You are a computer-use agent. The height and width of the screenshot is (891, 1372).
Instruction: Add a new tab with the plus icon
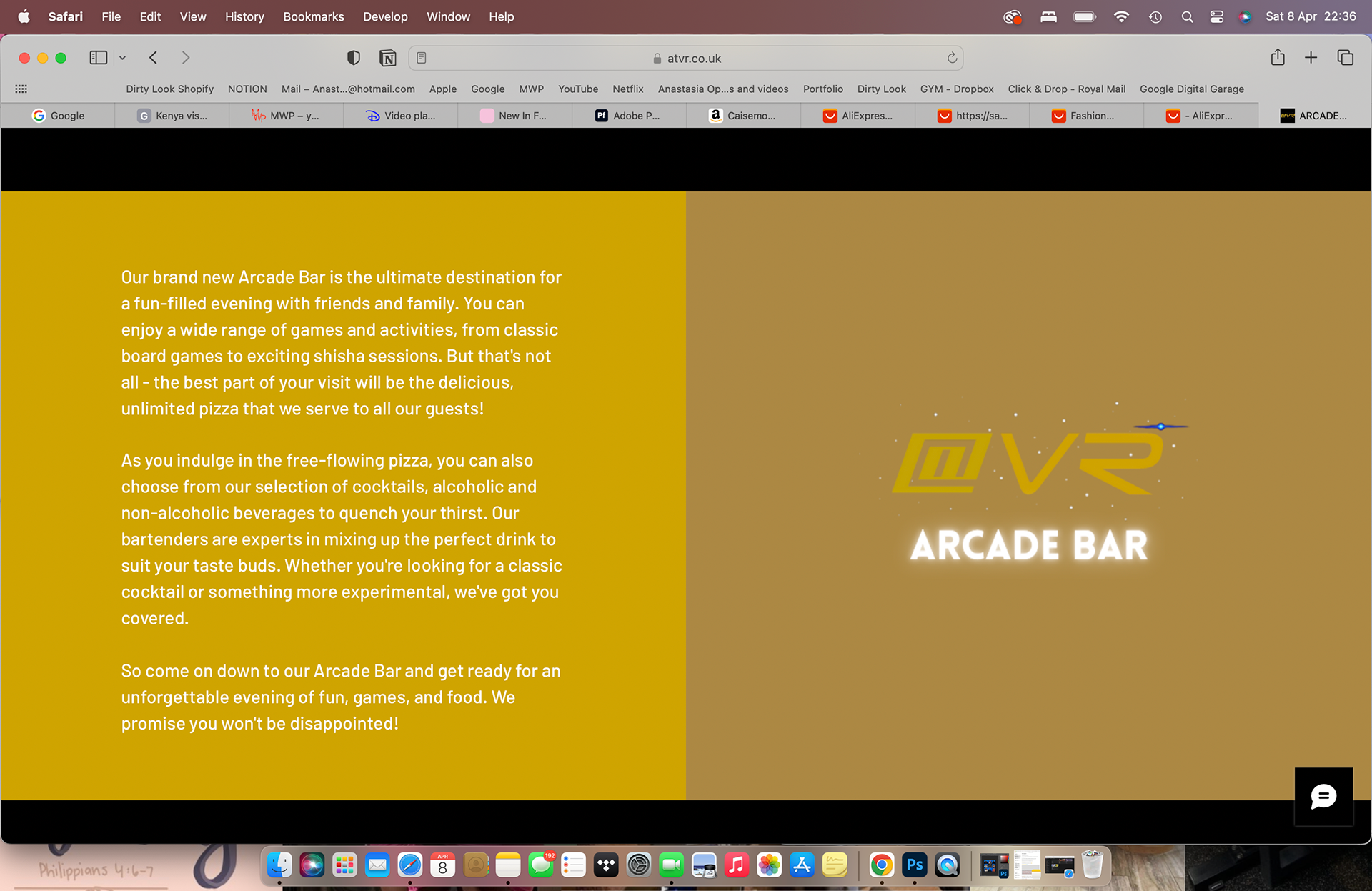pyautogui.click(x=1311, y=58)
